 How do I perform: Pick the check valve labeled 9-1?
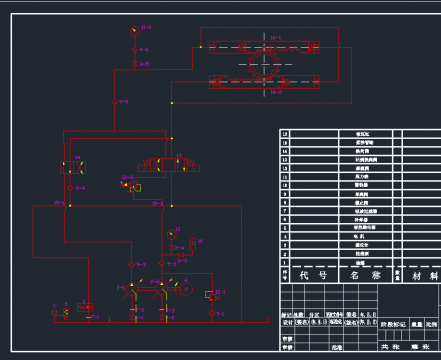click(212, 314)
